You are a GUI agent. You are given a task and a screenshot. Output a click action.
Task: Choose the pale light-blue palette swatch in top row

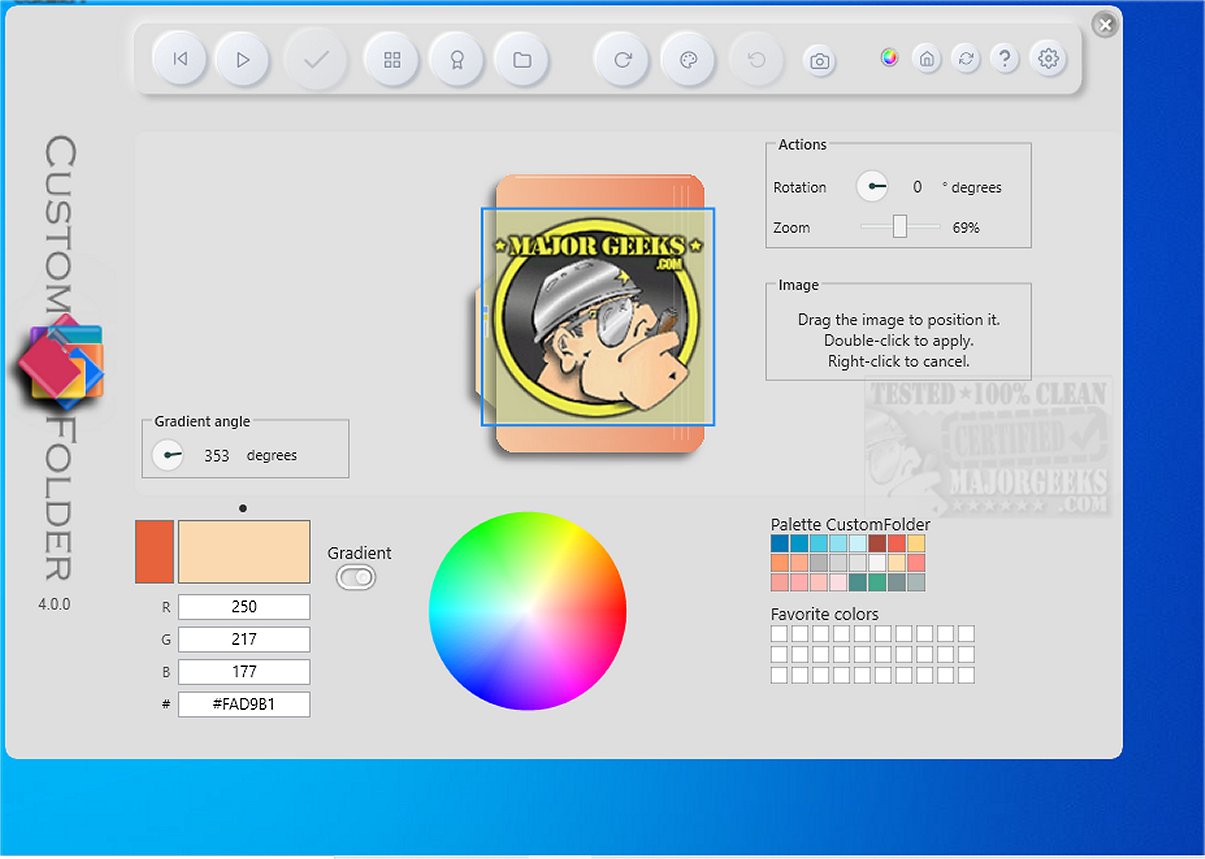coord(858,543)
